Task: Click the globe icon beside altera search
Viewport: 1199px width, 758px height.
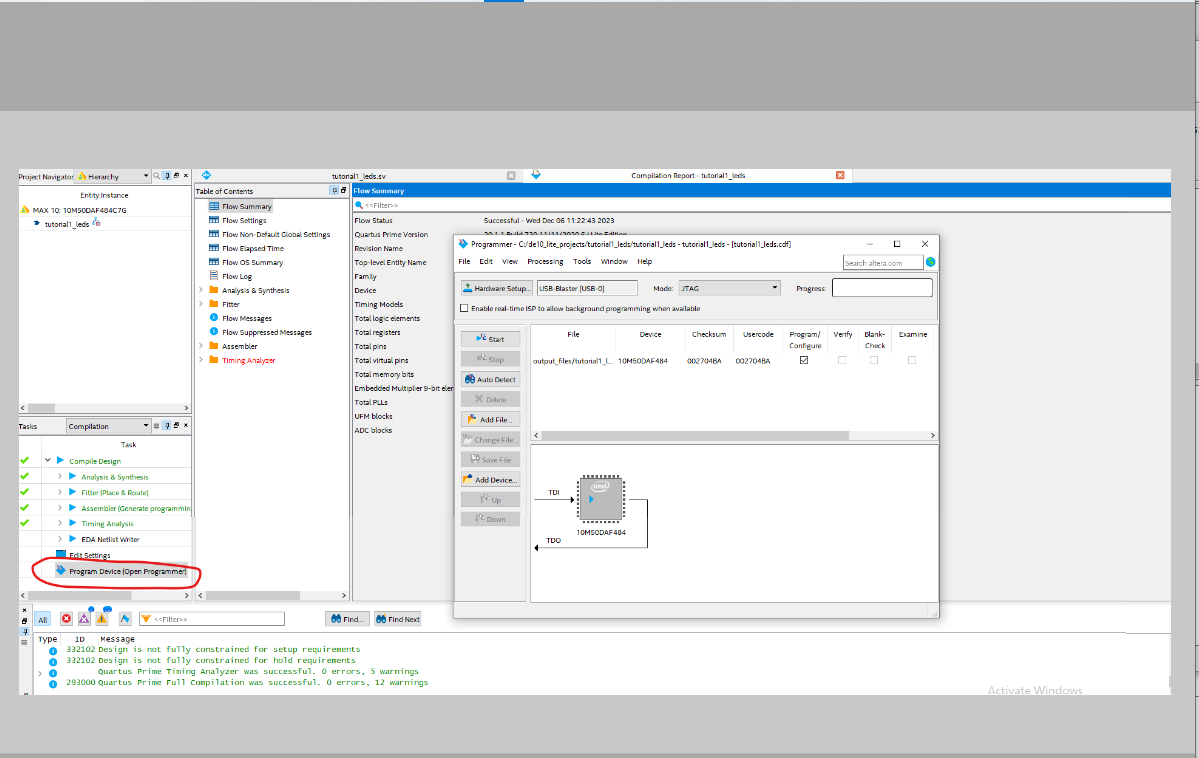Action: coord(931,262)
